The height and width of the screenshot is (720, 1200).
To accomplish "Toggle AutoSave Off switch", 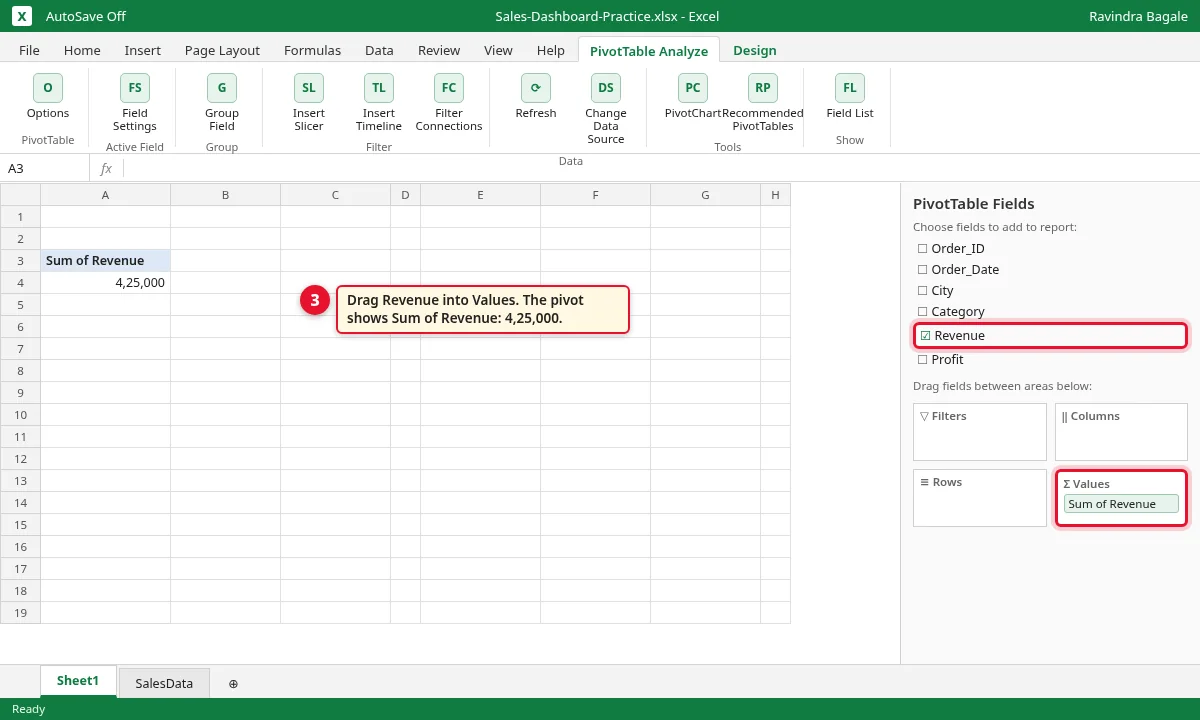I will (x=86, y=16).
